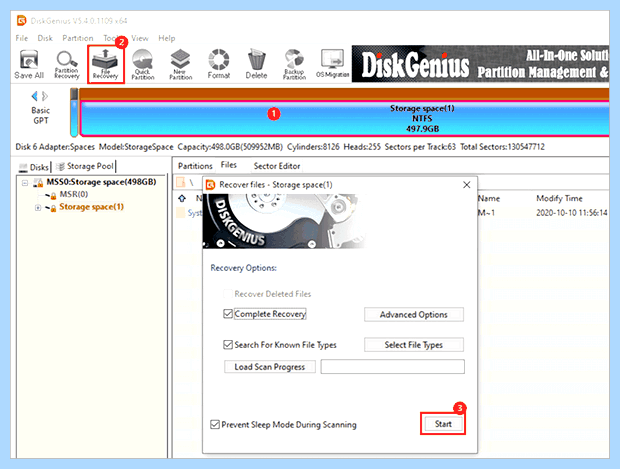Click the New Partition icon
This screenshot has height=469, width=620.
180,64
